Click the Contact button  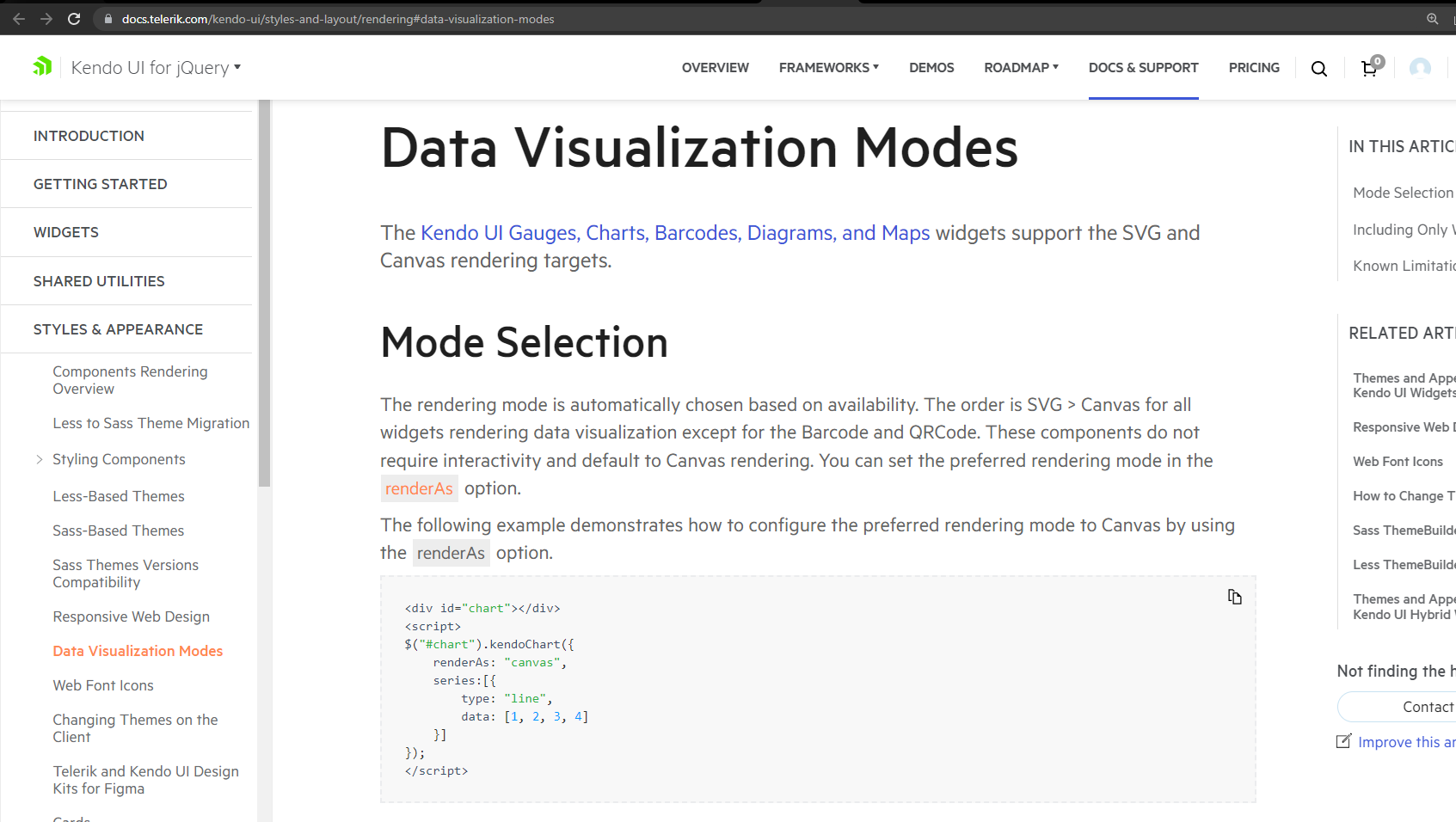[1397, 707]
